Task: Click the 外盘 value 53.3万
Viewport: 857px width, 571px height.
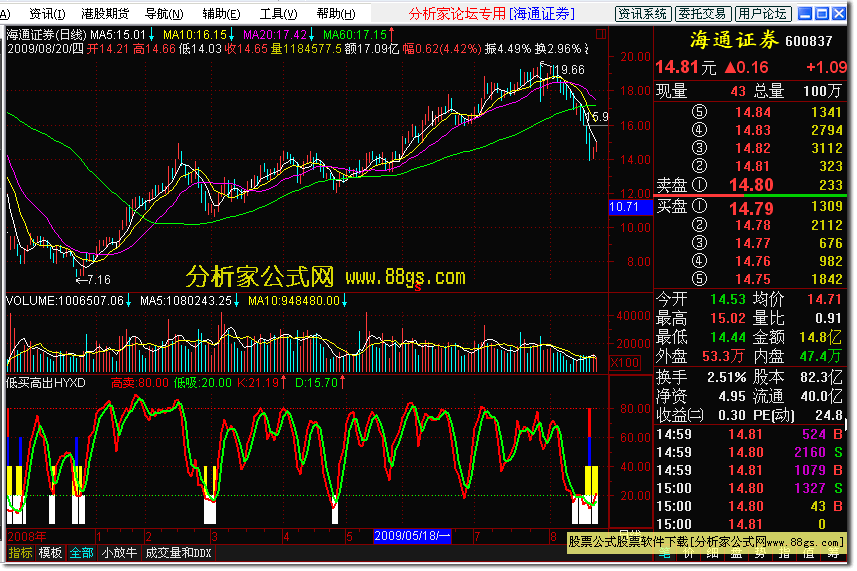Action: (723, 357)
